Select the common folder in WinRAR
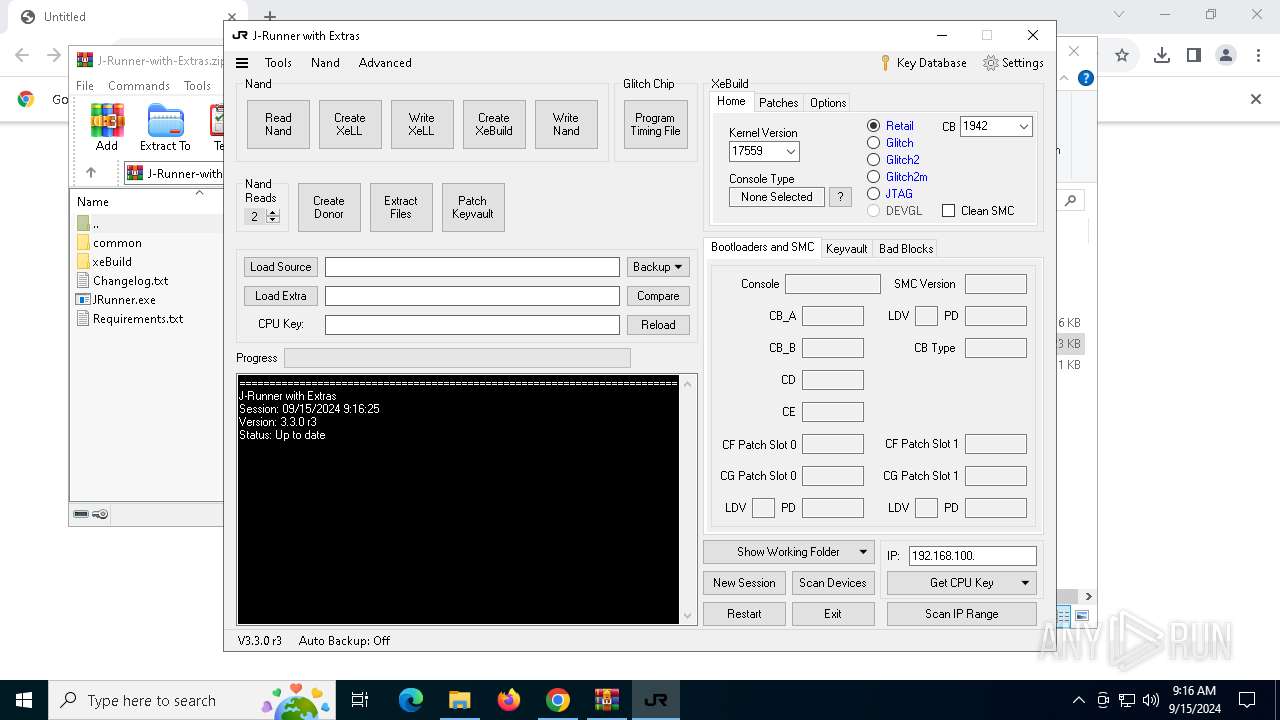The image size is (1280, 720). point(117,243)
